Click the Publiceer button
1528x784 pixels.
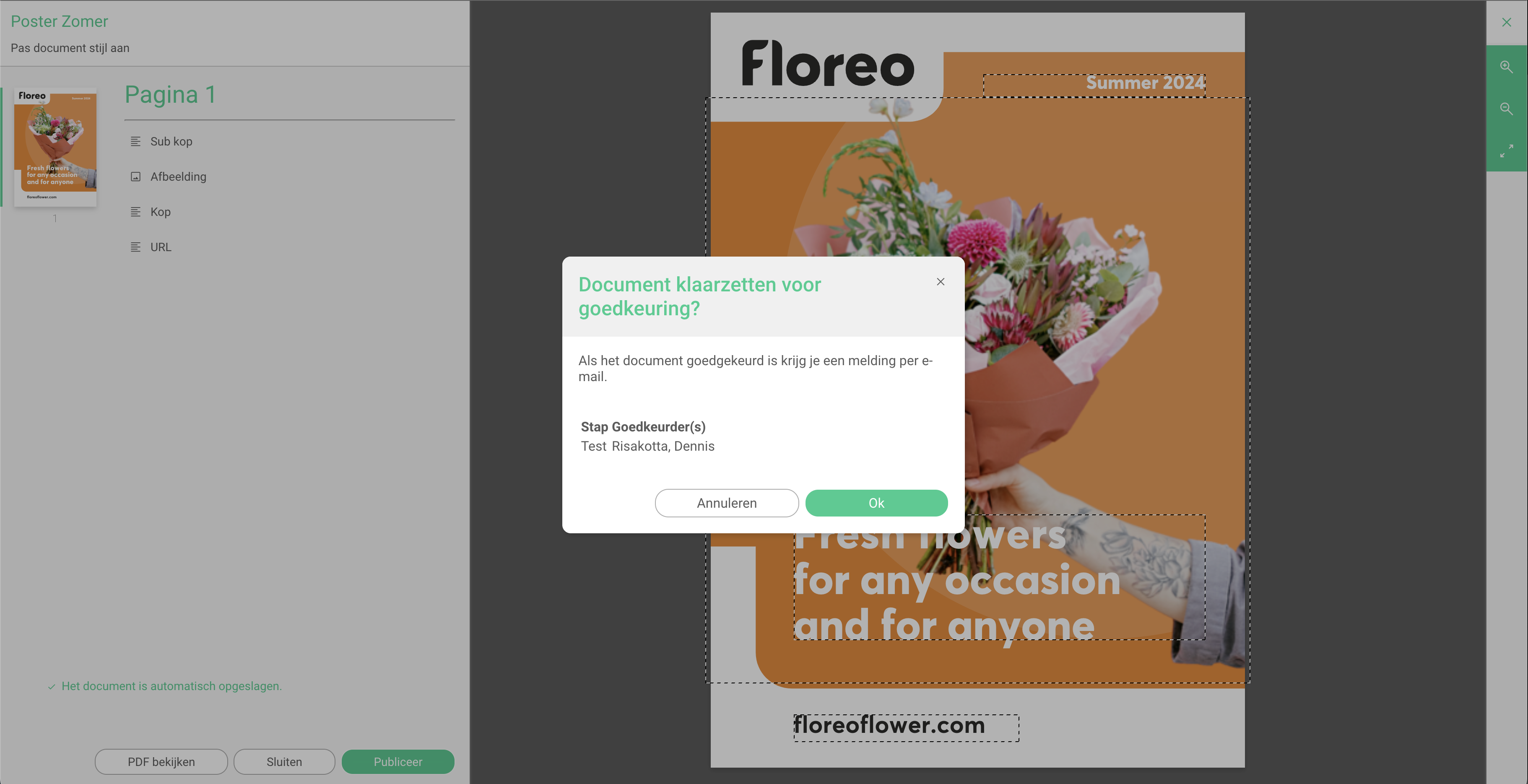(398, 761)
